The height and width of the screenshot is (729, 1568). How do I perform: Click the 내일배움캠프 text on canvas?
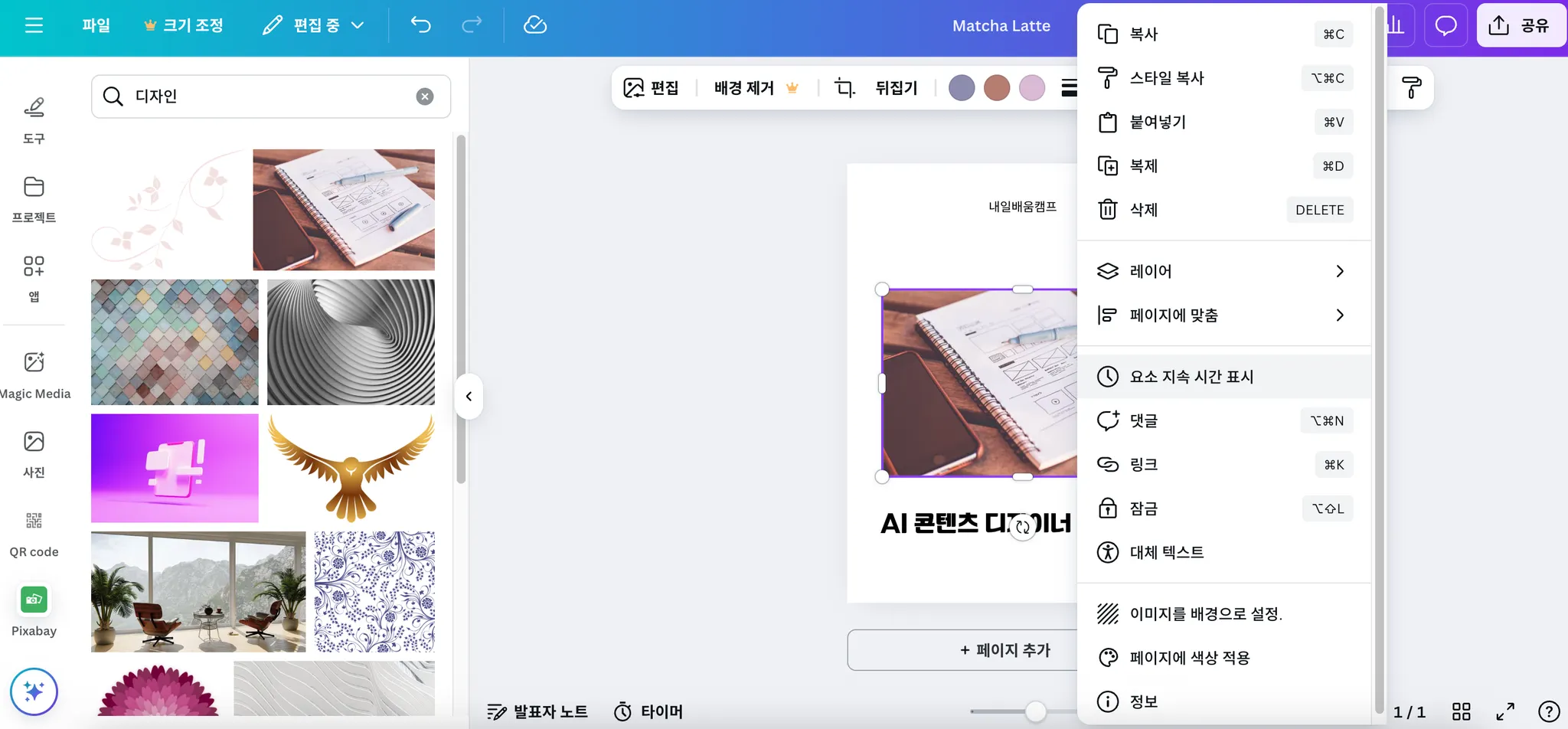pyautogui.click(x=1022, y=207)
